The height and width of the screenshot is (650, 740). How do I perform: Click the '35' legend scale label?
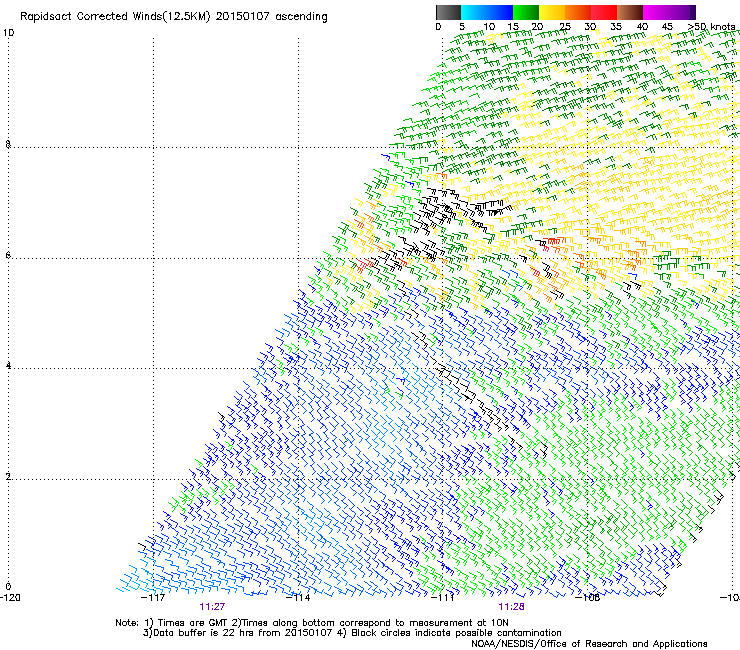pyautogui.click(x=616, y=27)
